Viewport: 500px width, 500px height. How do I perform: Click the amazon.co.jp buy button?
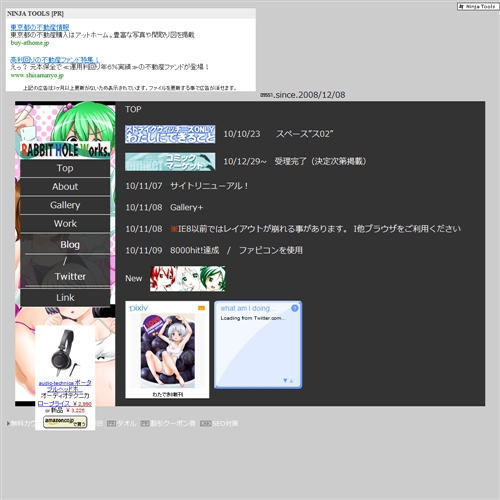(x=65, y=422)
